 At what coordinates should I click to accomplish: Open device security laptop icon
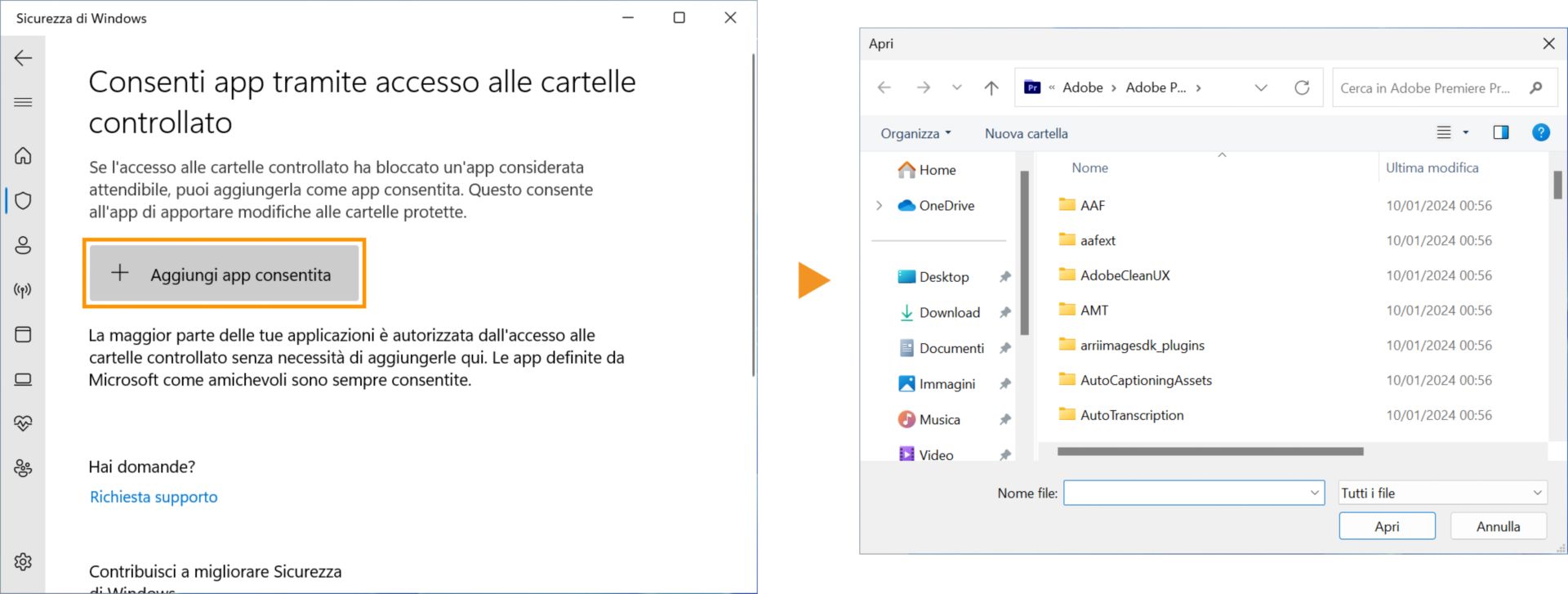[23, 379]
